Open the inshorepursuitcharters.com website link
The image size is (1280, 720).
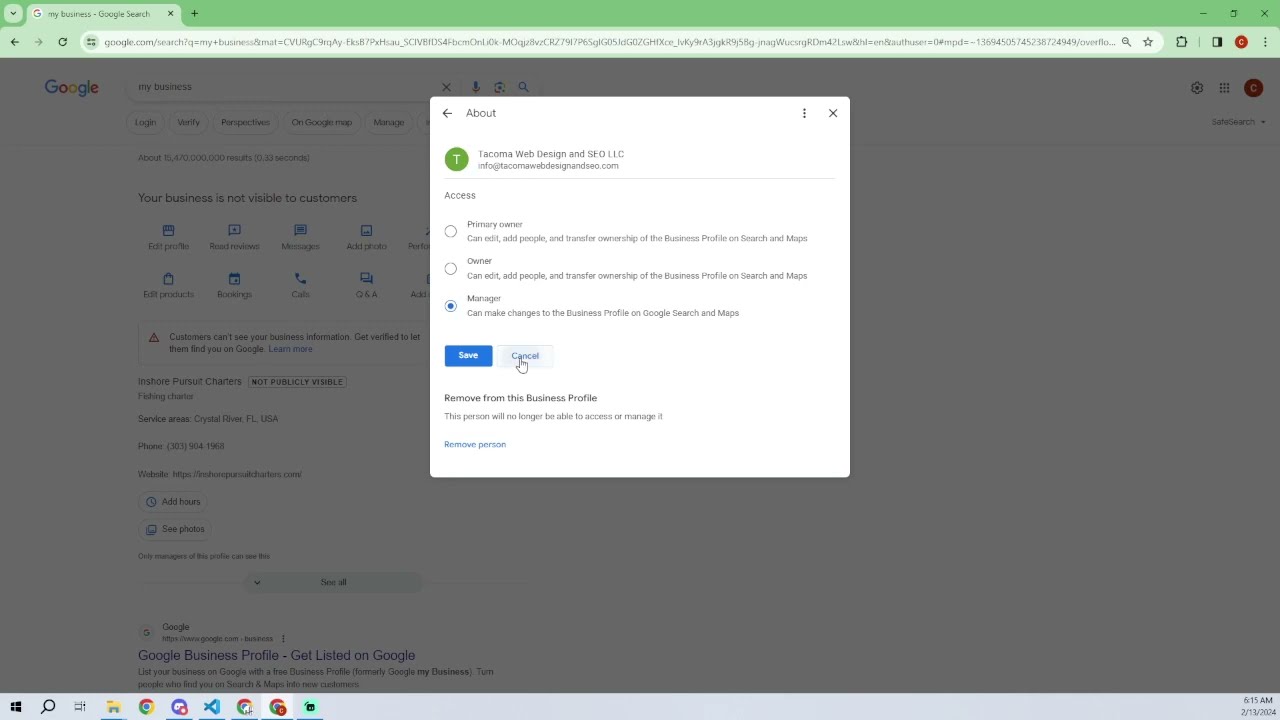click(236, 474)
